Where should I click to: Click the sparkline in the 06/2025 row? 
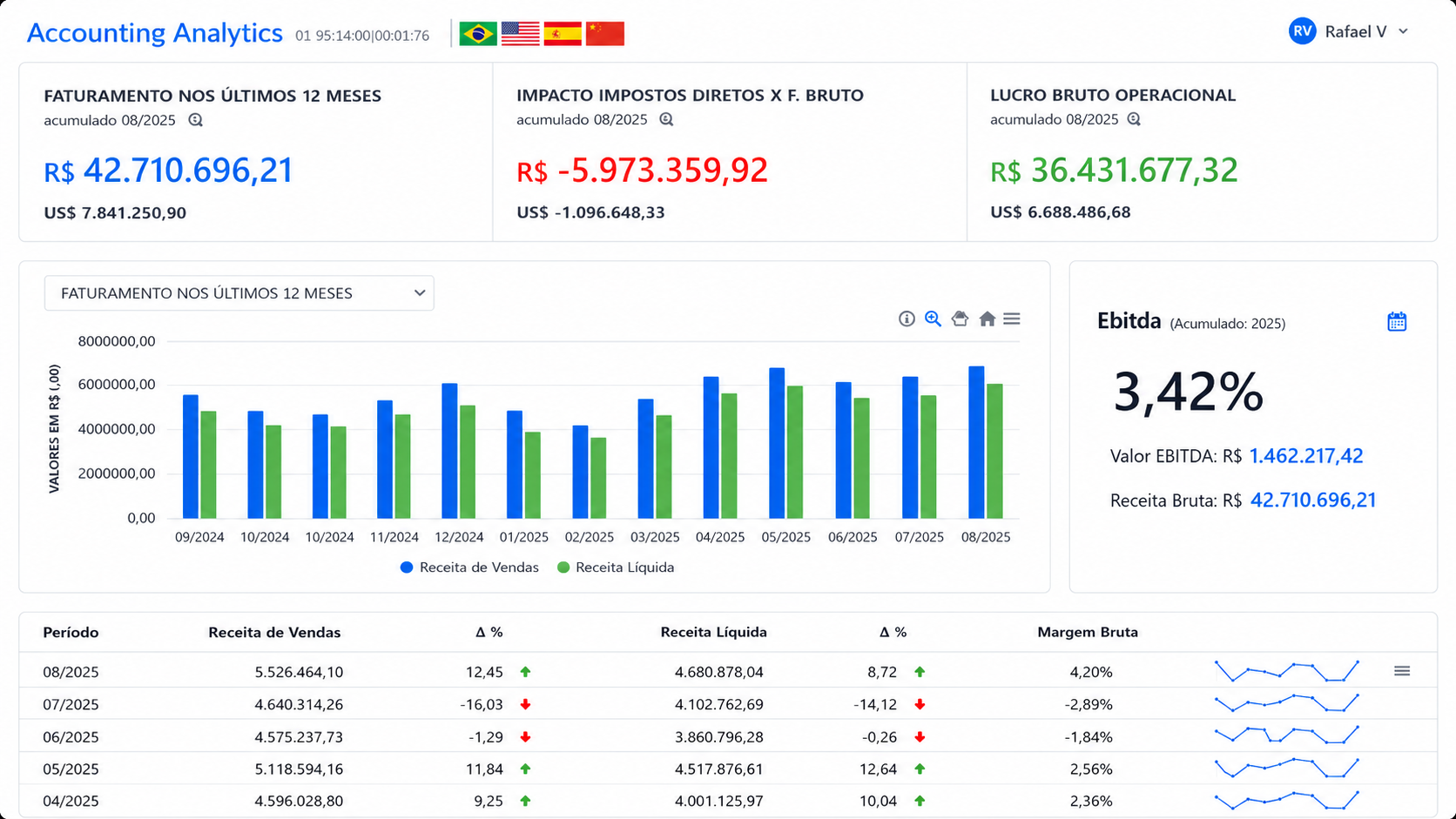click(1287, 736)
